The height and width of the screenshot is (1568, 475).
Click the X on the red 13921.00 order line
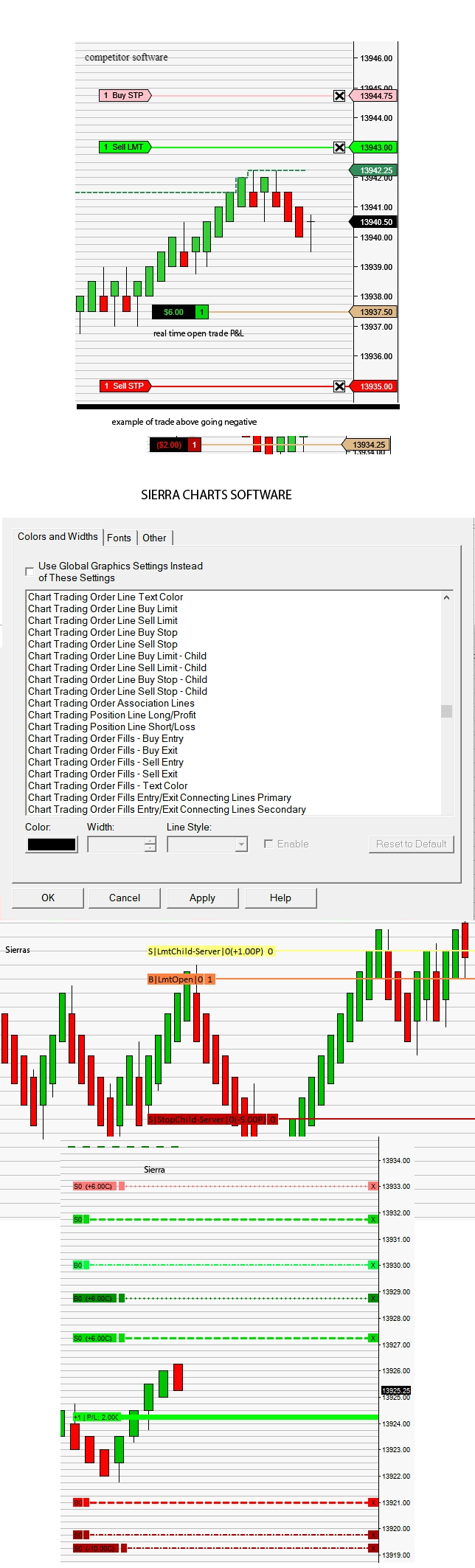click(x=373, y=1502)
